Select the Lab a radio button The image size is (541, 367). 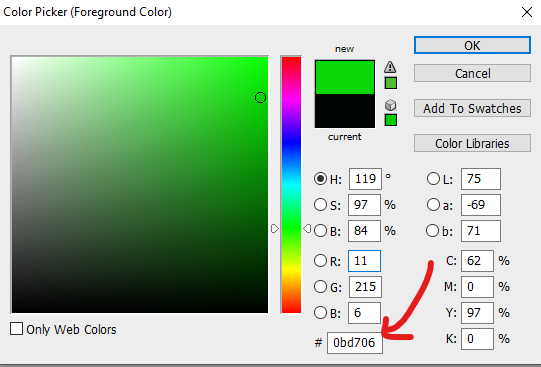pyautogui.click(x=433, y=205)
